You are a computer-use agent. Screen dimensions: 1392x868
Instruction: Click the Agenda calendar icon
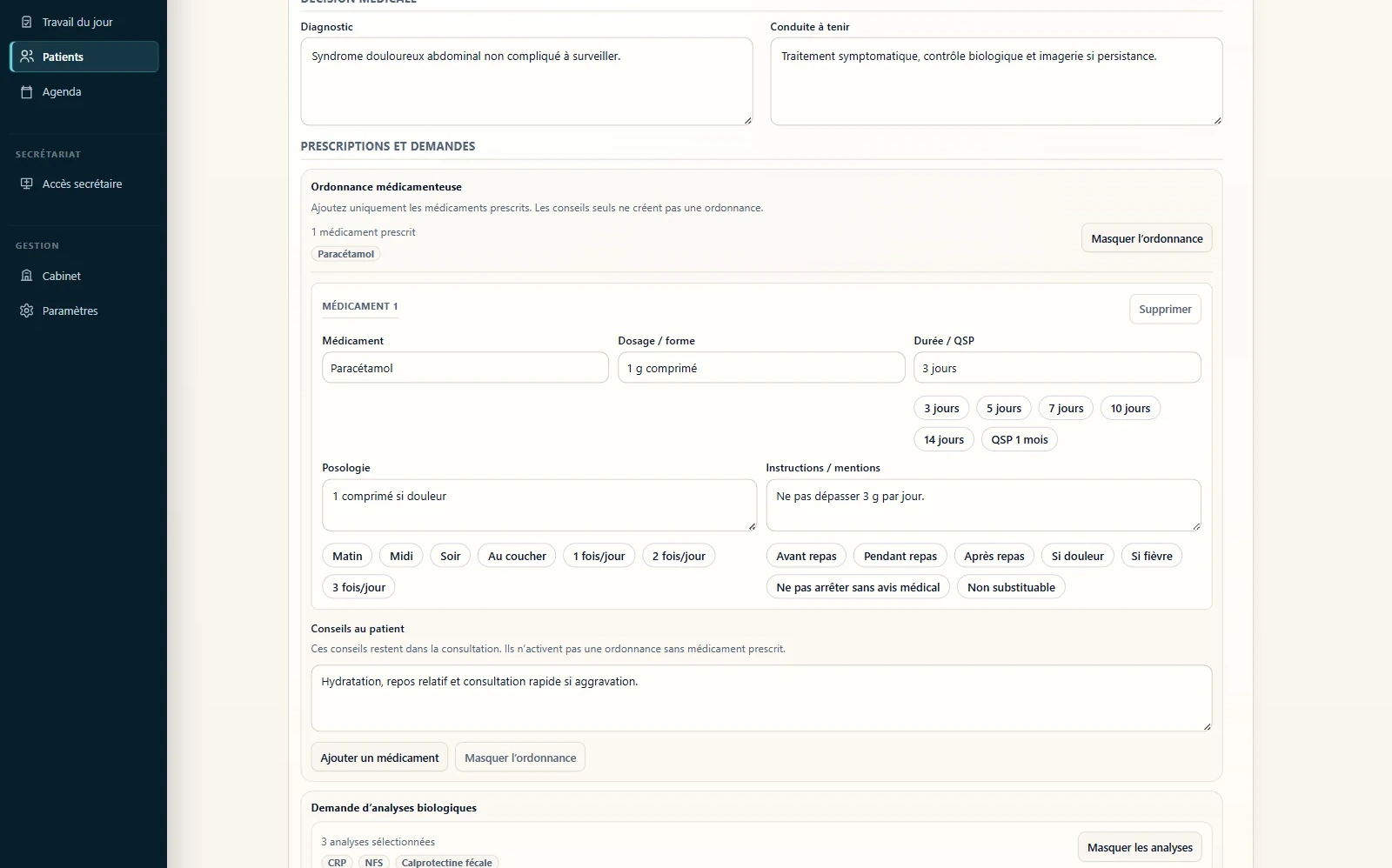coord(27,91)
